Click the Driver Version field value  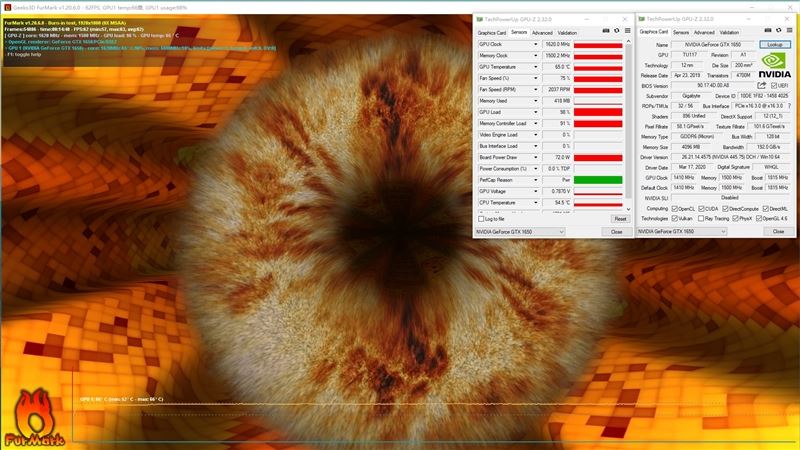pyautogui.click(x=731, y=157)
